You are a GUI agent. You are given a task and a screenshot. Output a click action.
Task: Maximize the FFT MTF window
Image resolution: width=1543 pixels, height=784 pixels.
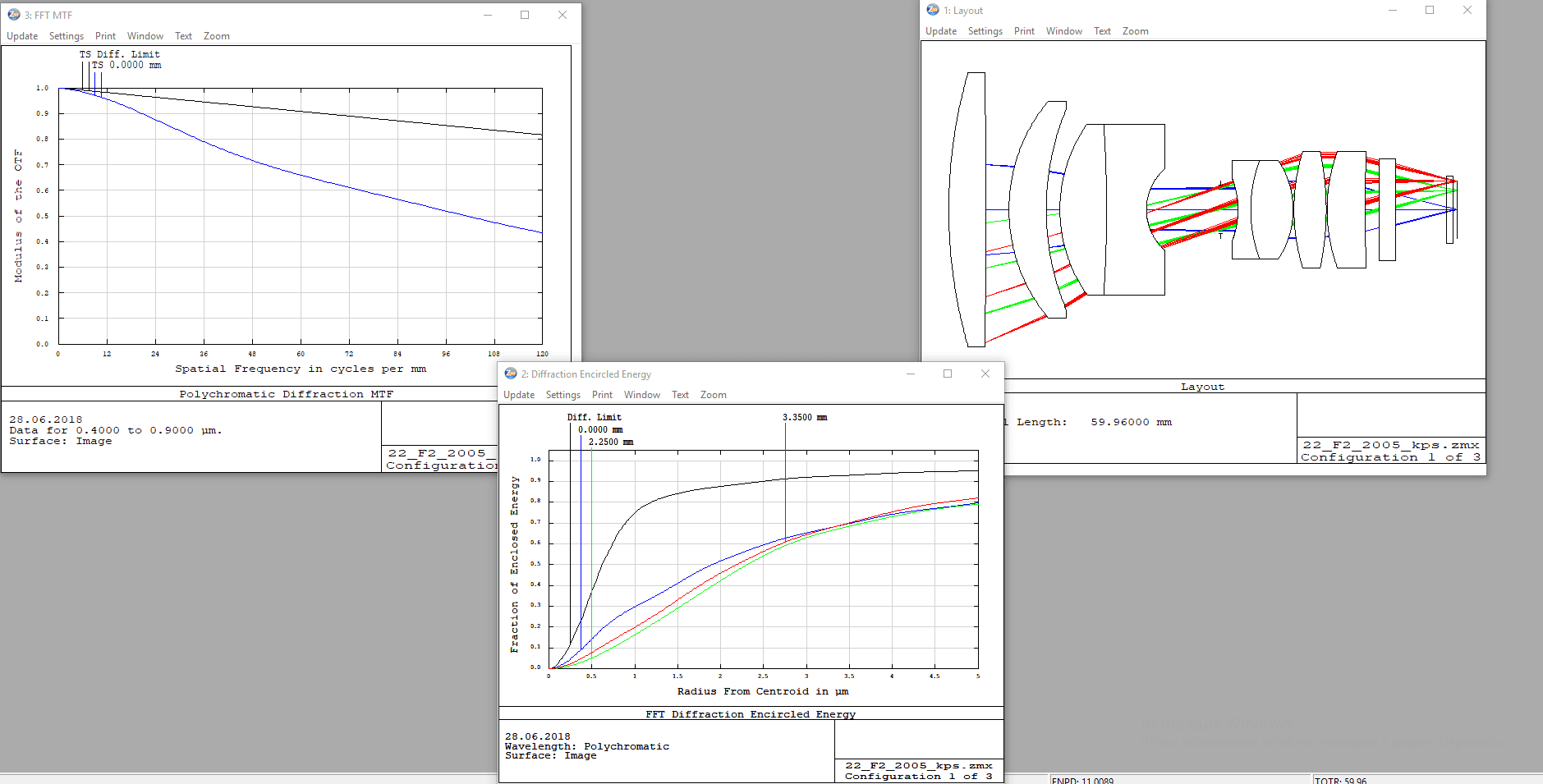[x=525, y=15]
